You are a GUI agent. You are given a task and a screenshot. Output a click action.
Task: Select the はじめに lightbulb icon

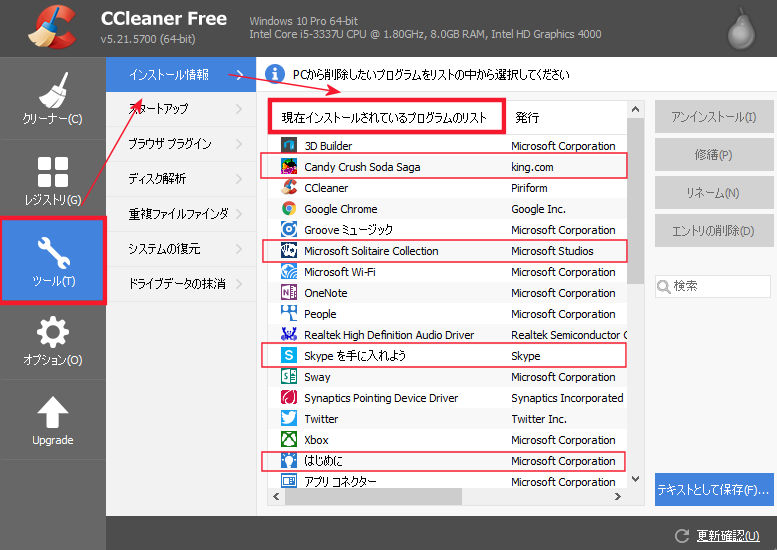[x=289, y=460]
